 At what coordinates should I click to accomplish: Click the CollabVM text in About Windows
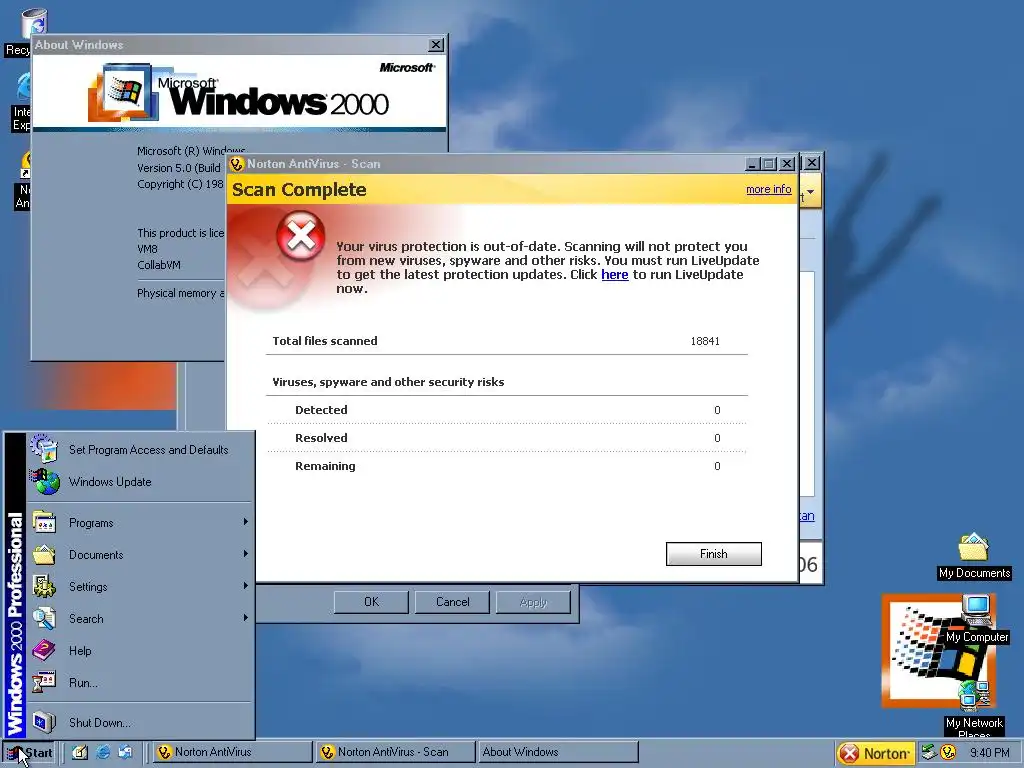tap(159, 265)
